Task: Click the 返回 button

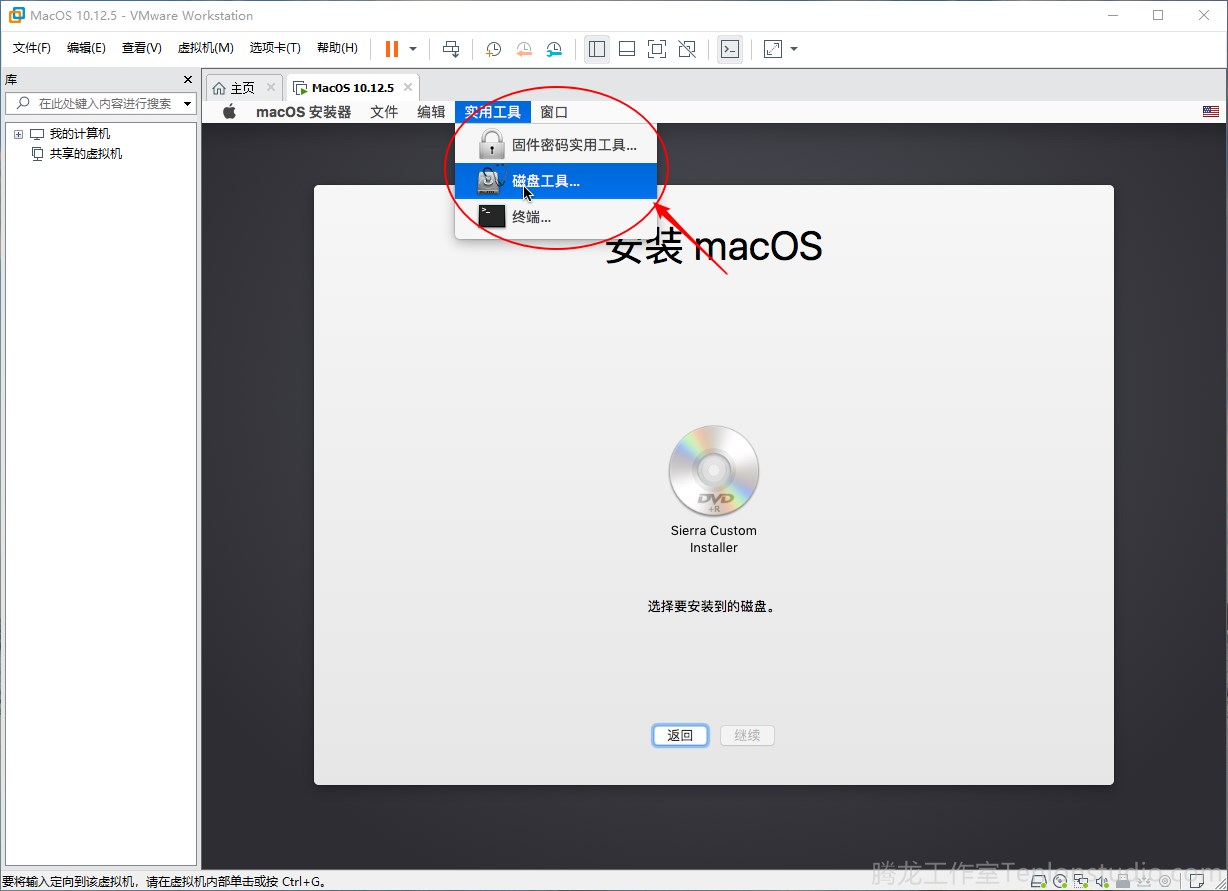Action: [x=680, y=735]
